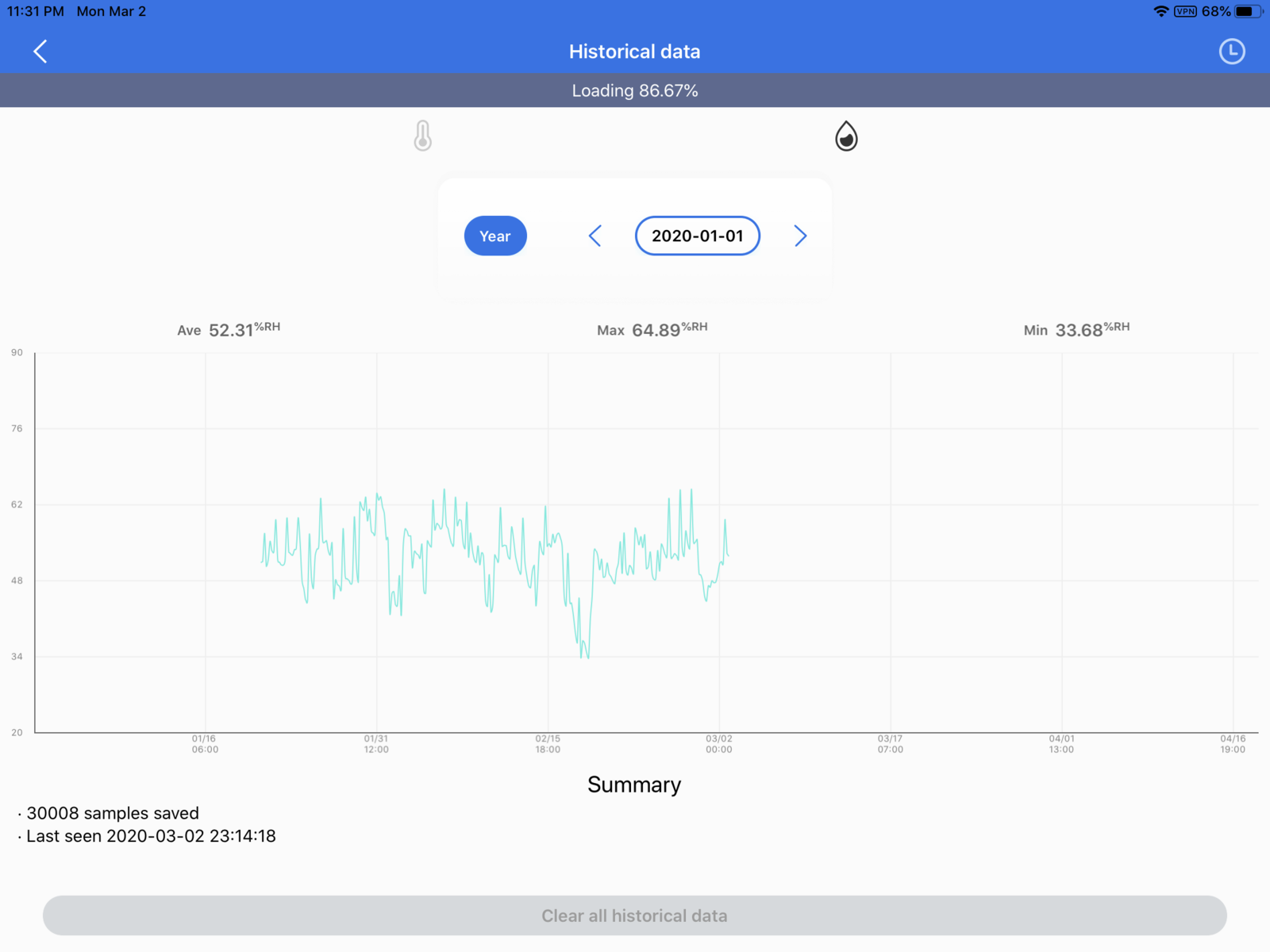1270x952 pixels.
Task: Tap the 04/16 19:00 axis label
Action: 1233,743
